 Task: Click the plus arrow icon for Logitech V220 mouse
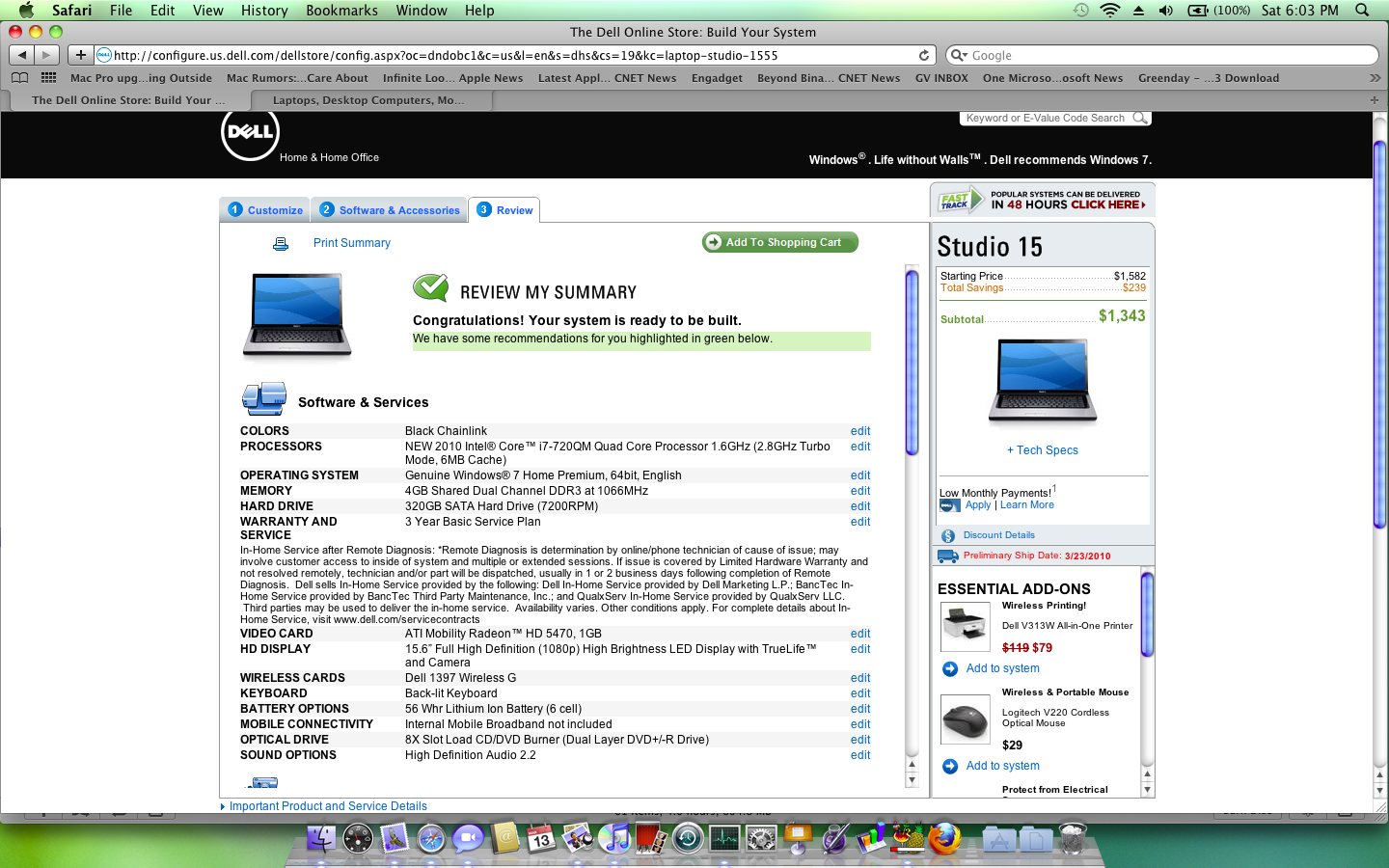(x=950, y=766)
